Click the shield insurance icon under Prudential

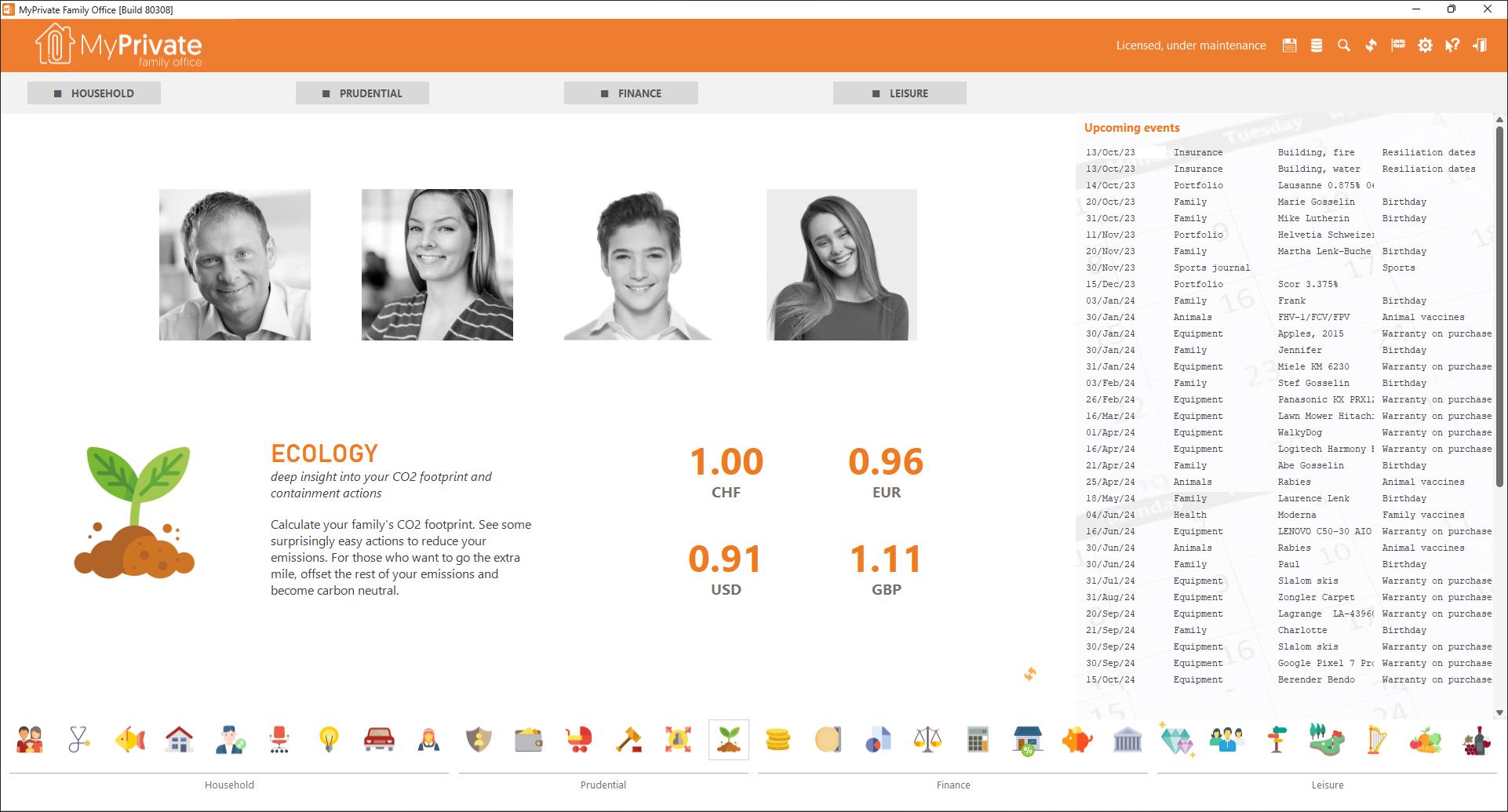pyautogui.click(x=479, y=739)
